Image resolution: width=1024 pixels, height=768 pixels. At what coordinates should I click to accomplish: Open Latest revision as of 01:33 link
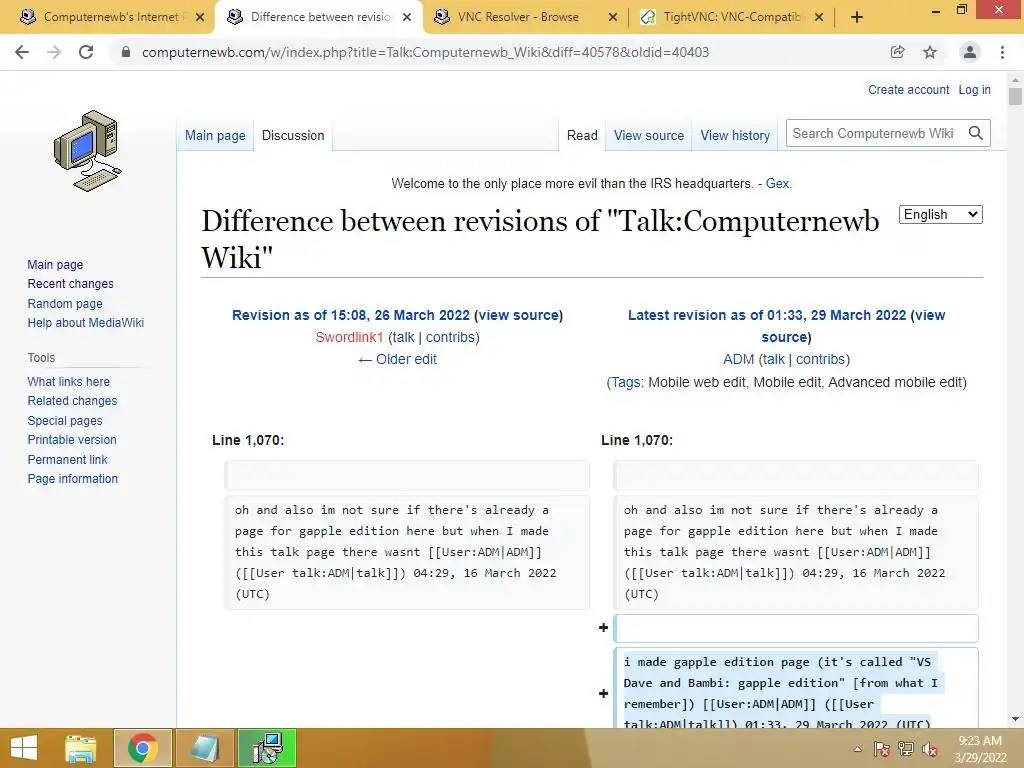click(767, 315)
